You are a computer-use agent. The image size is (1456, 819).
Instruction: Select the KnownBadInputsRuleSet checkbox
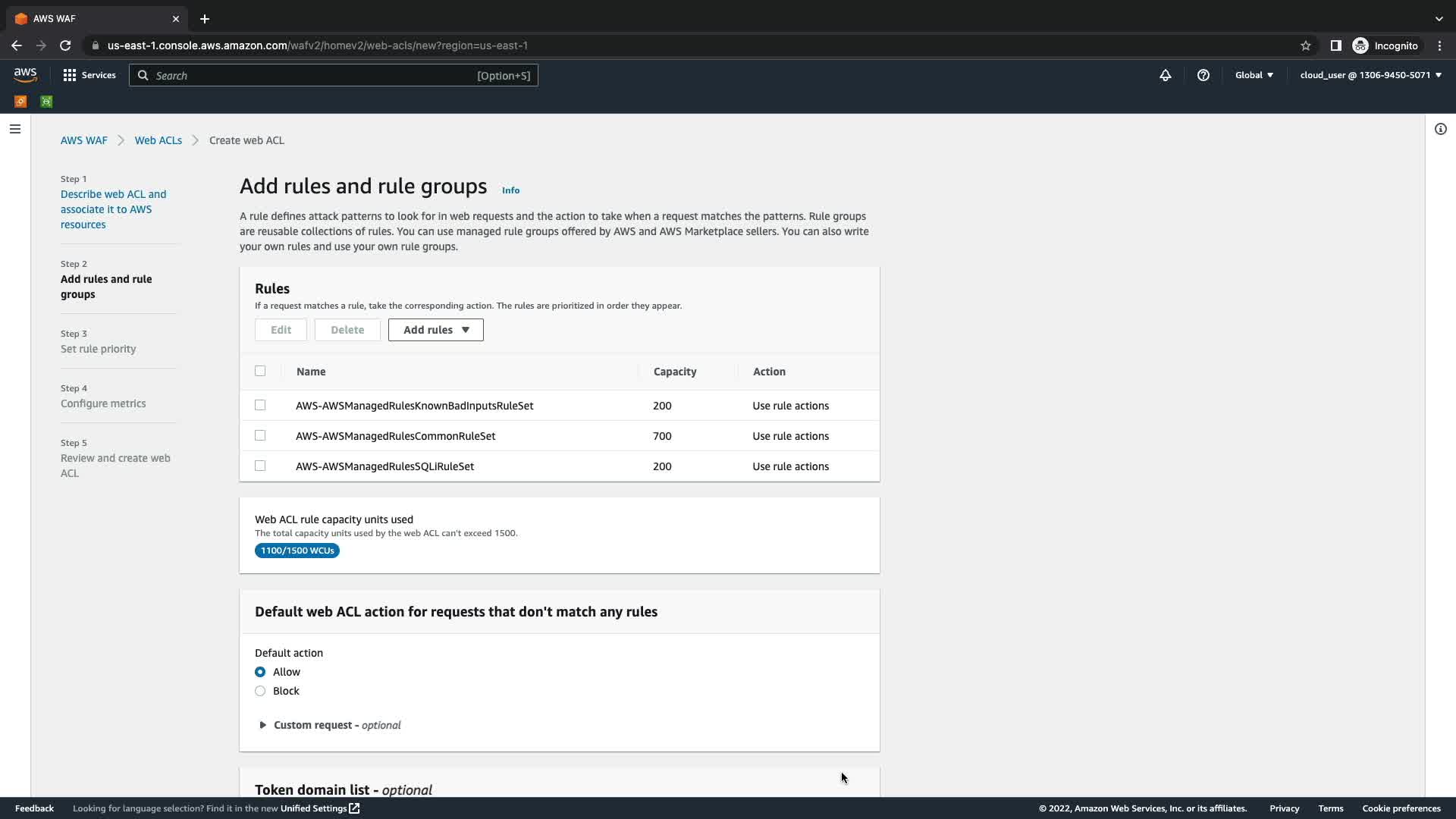pos(260,405)
